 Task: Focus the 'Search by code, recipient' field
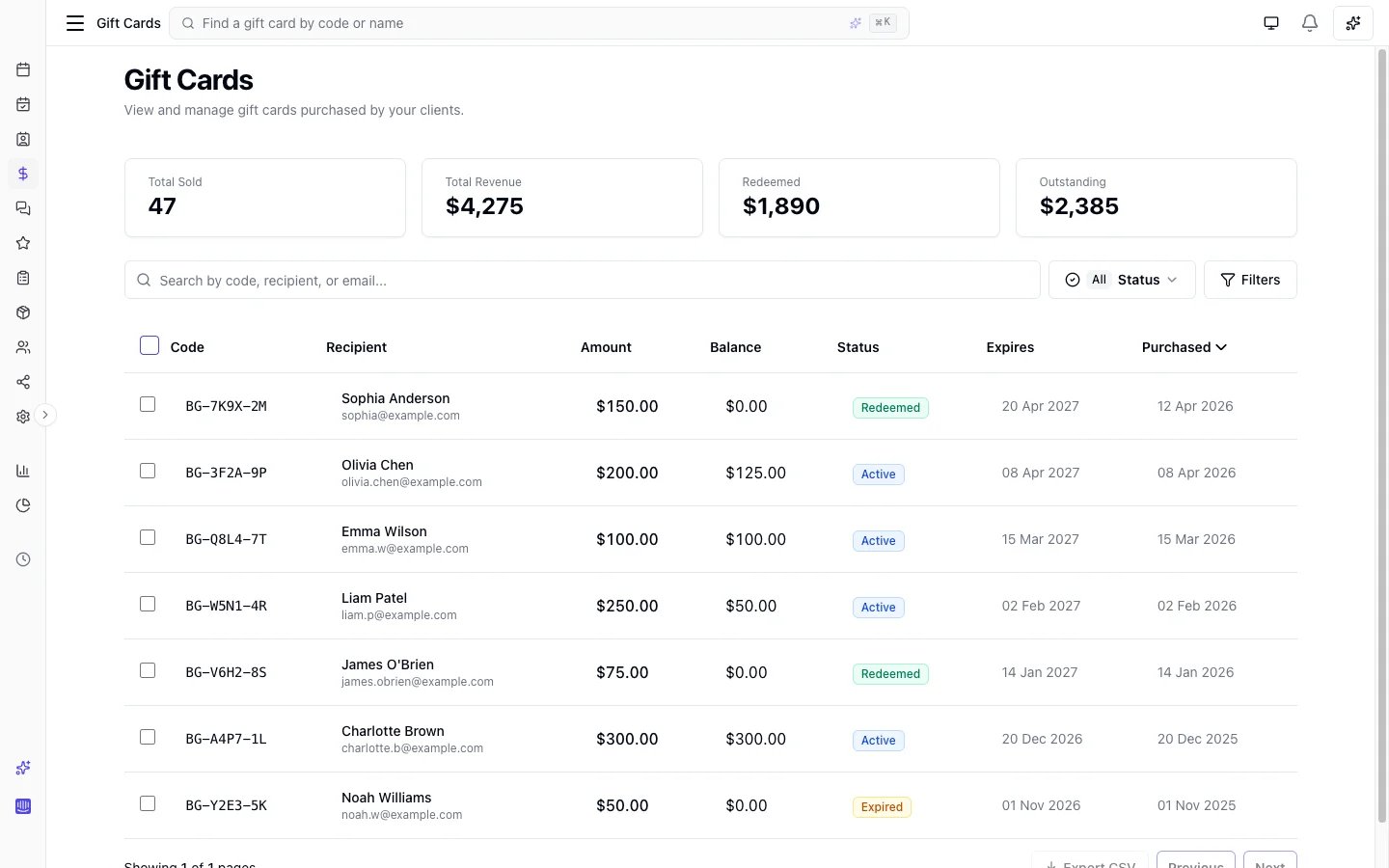click(583, 280)
